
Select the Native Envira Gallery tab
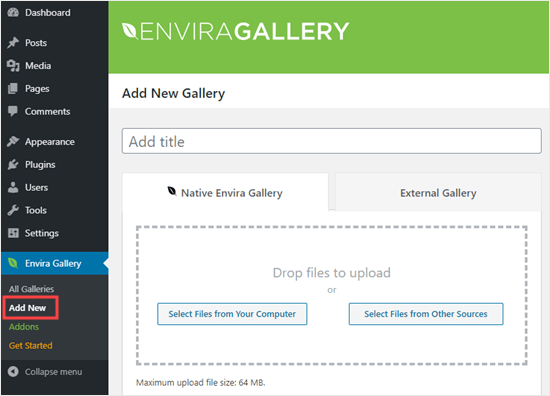[x=225, y=193]
